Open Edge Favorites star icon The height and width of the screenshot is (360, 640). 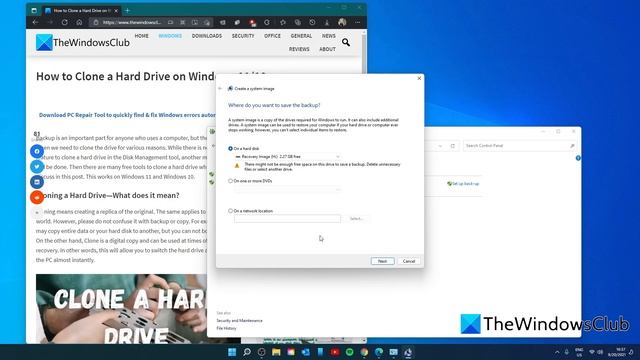(282, 22)
